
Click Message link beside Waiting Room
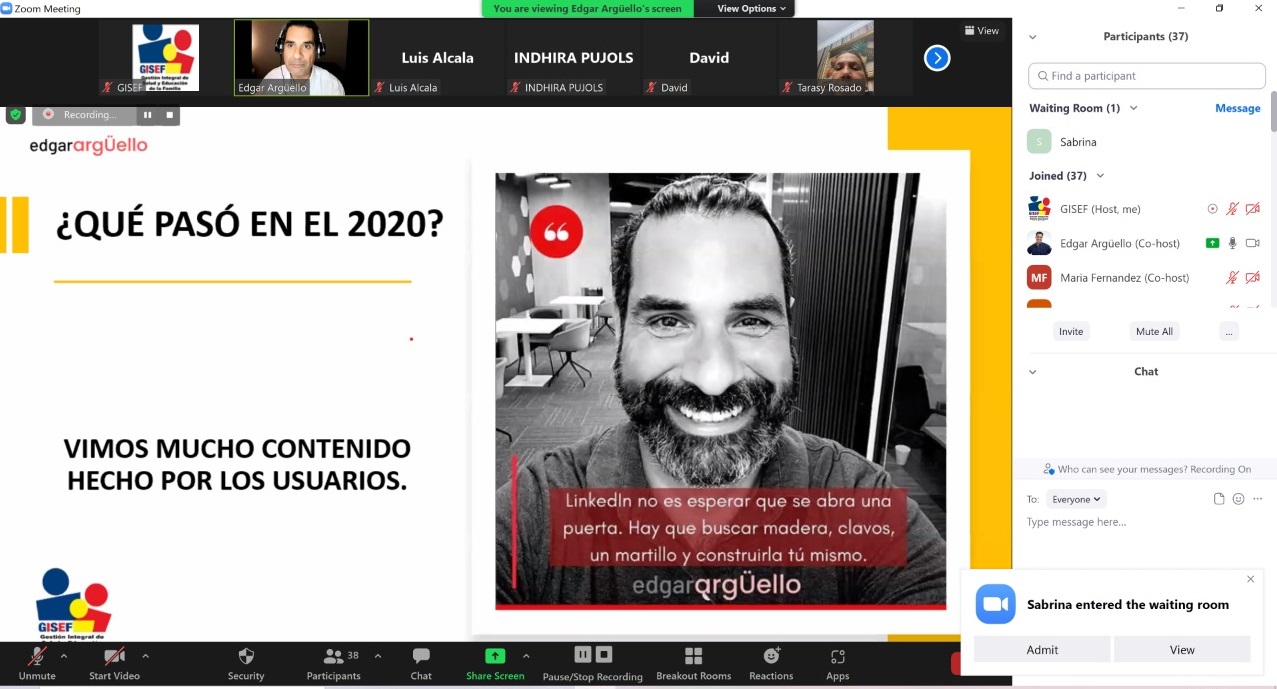(x=1237, y=108)
